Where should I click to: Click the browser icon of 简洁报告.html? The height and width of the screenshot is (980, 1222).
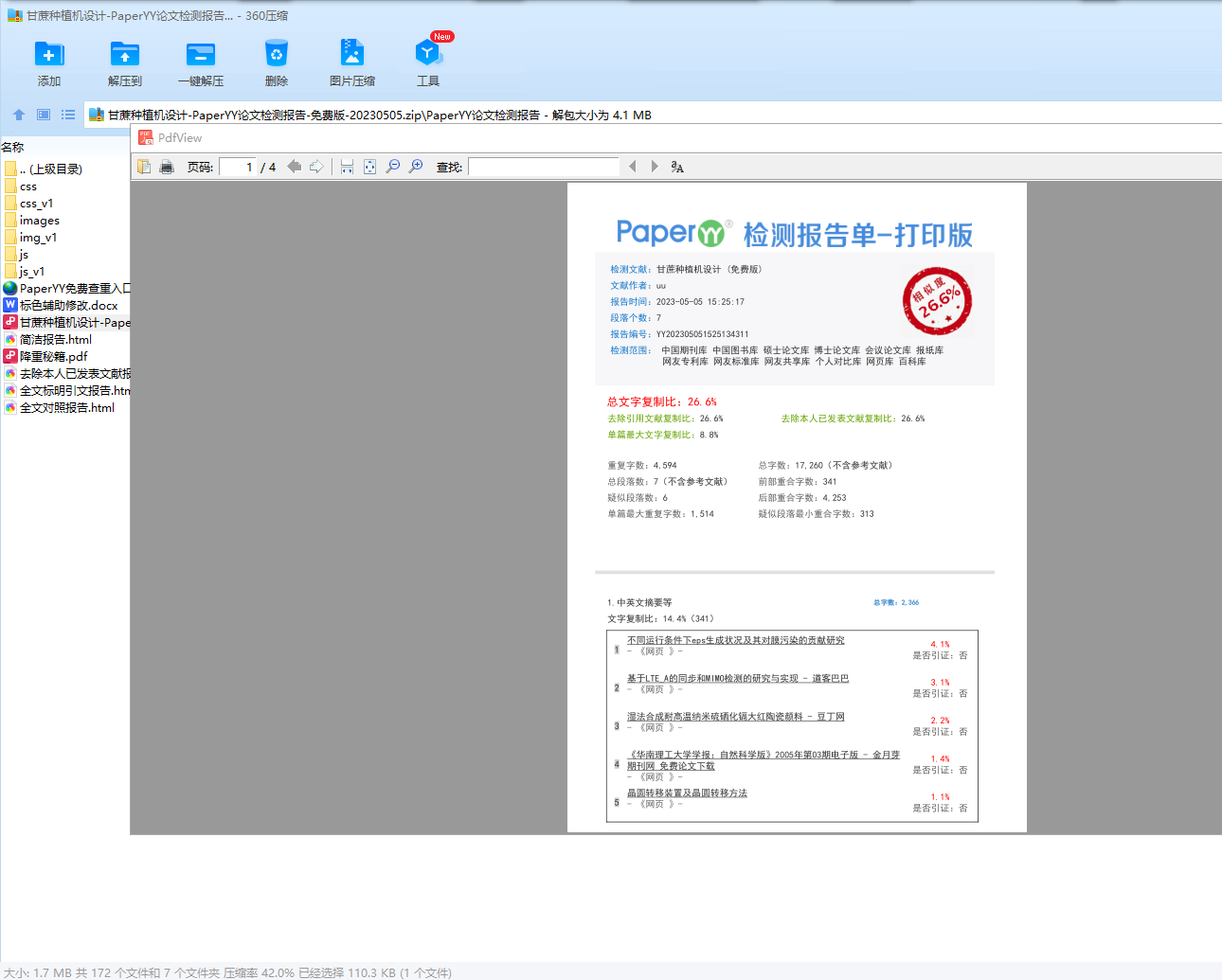pos(10,339)
